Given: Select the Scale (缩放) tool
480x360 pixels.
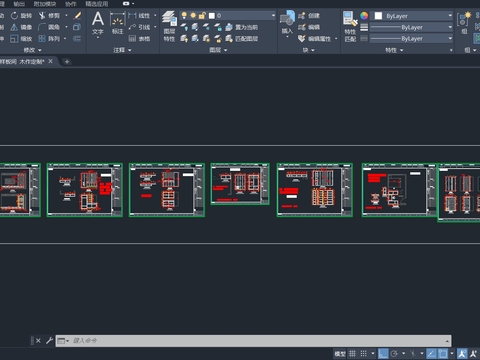Looking at the screenshot, I should coord(21,39).
